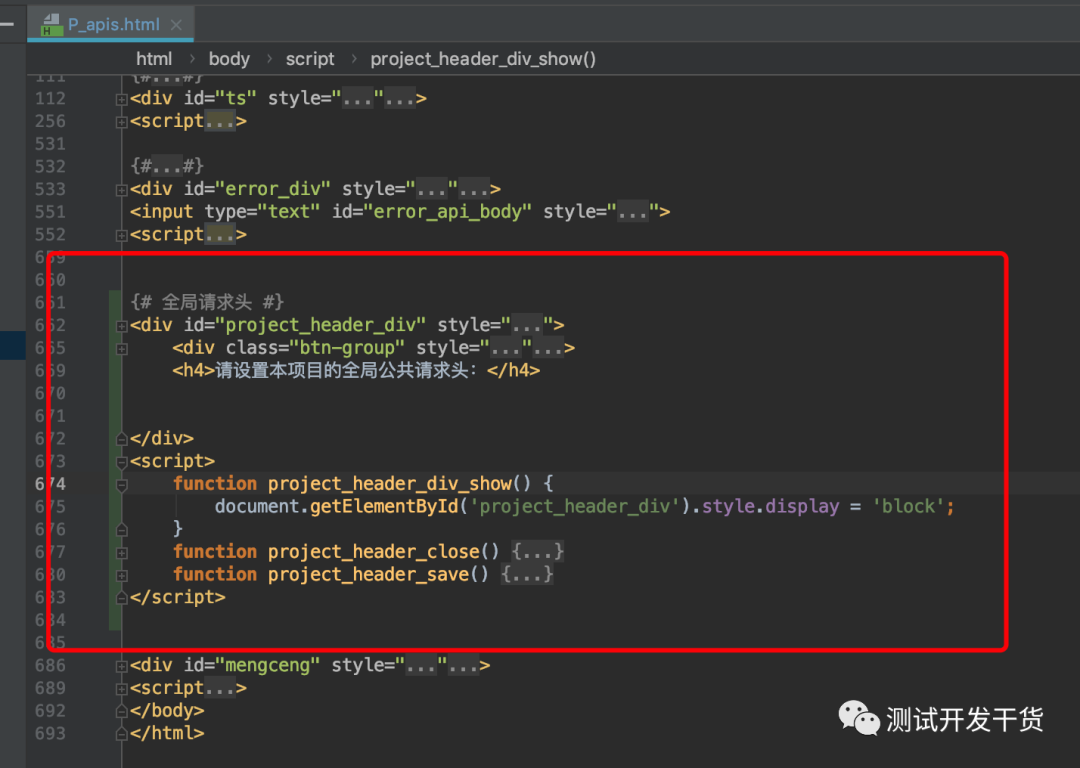Collapse script block at line 673
This screenshot has height=768, width=1080.
(122, 462)
